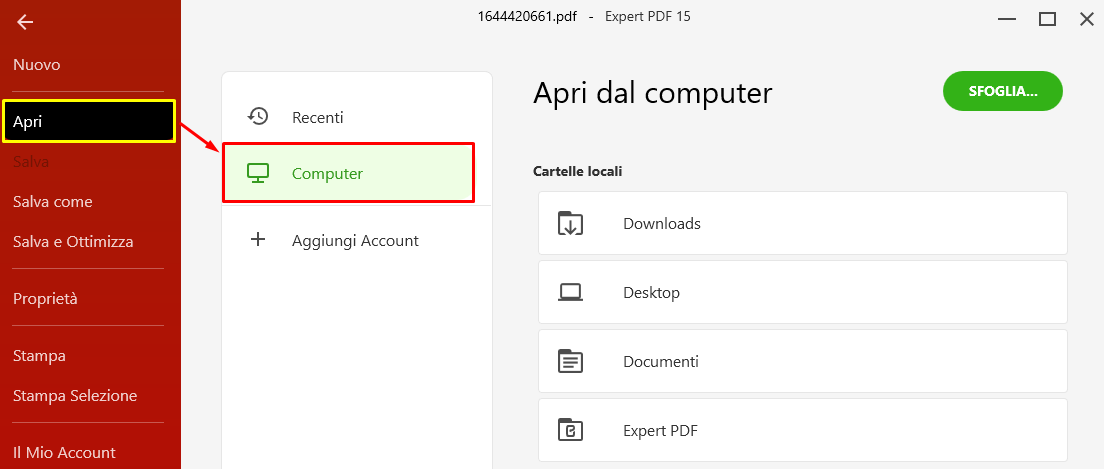Click the Computer monitor icon
Viewport: 1104px width, 469px height.
(258, 173)
